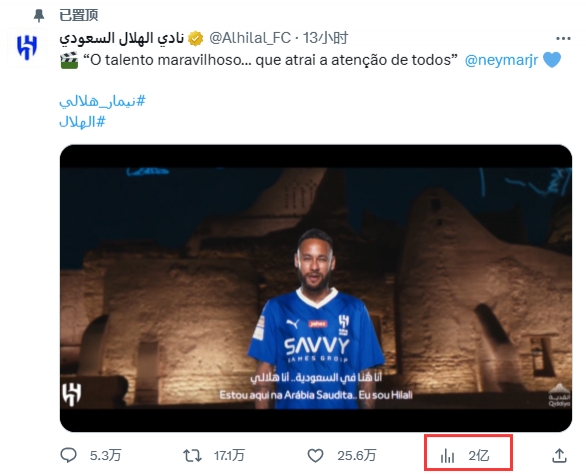This screenshot has height=476, width=586.
Task: Open the three-dot more options menu
Action: [x=563, y=38]
